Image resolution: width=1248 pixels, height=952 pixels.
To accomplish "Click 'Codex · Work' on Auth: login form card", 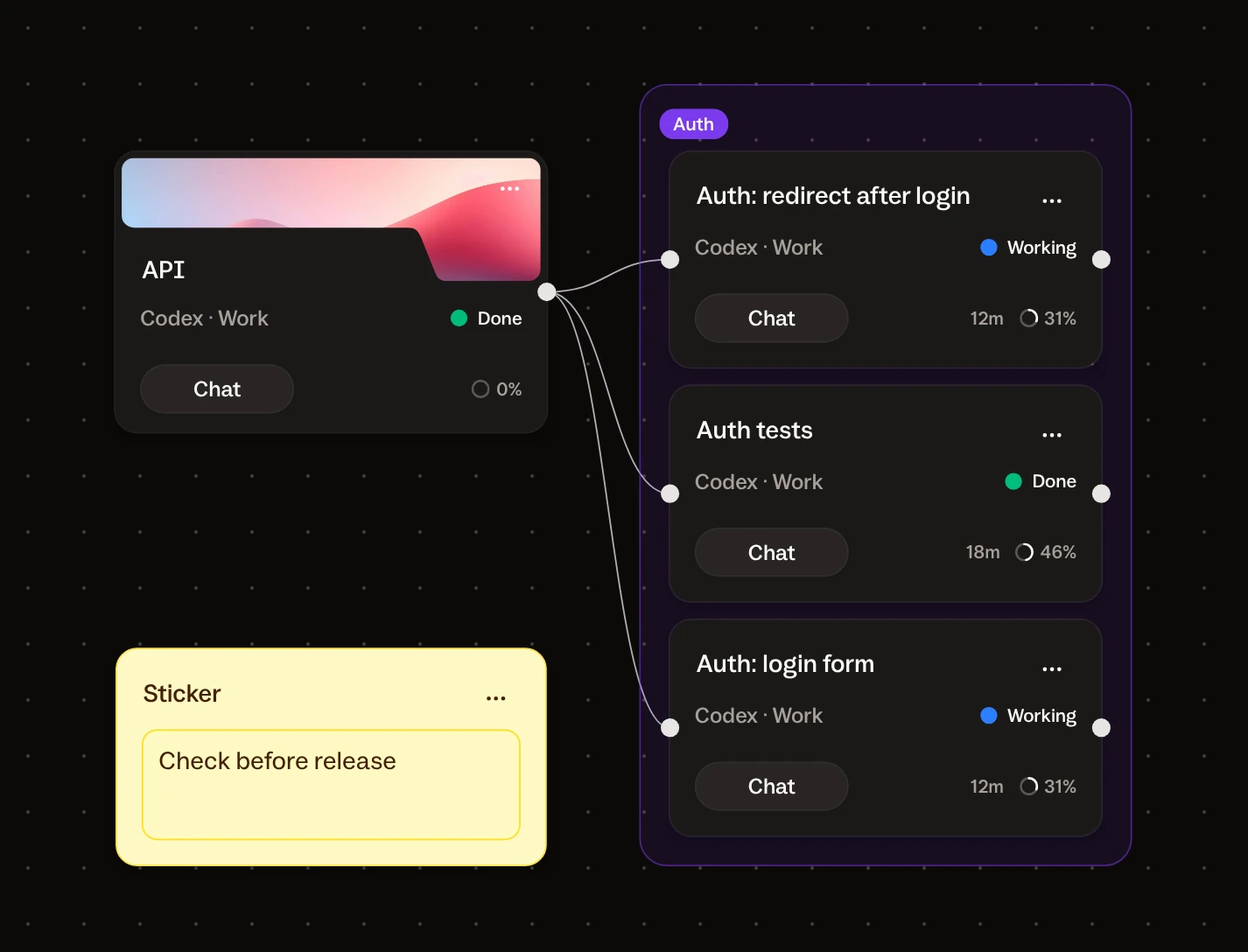I will tap(759, 716).
